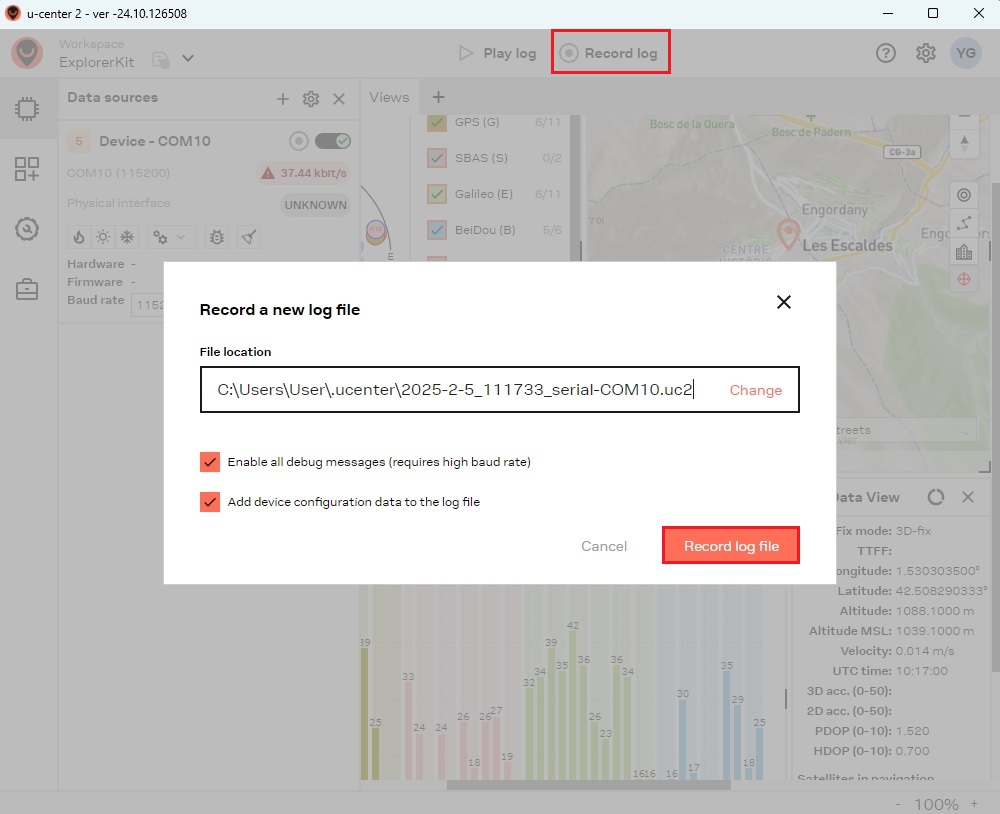Click Record log in the top bar
Viewport: 1000px width, 814px height.
(x=610, y=53)
